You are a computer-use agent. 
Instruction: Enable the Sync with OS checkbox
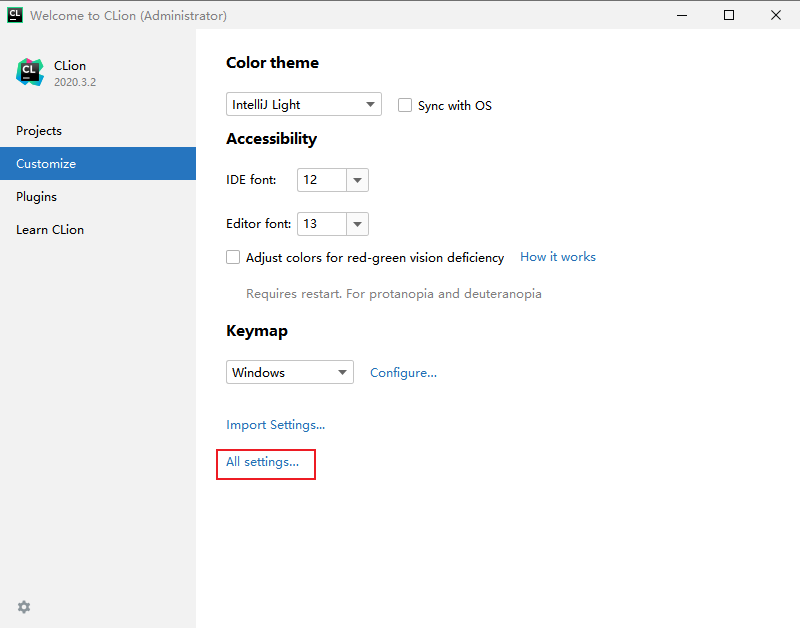(405, 105)
